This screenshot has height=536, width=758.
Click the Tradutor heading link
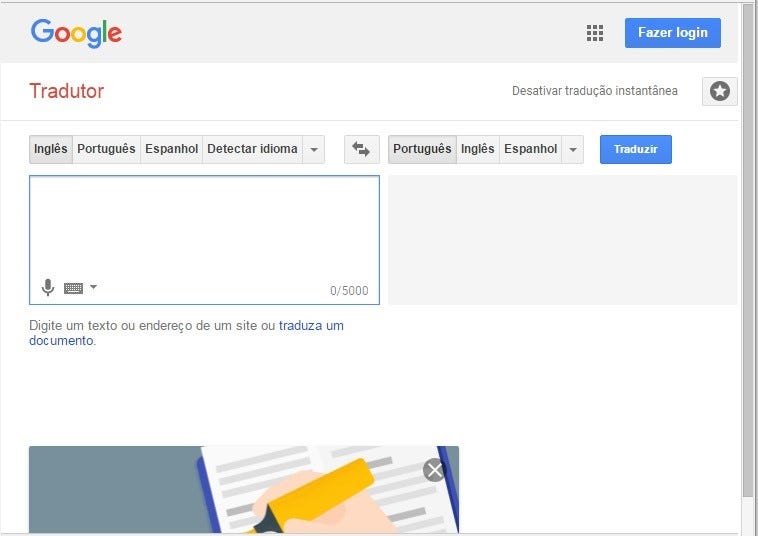coord(67,91)
